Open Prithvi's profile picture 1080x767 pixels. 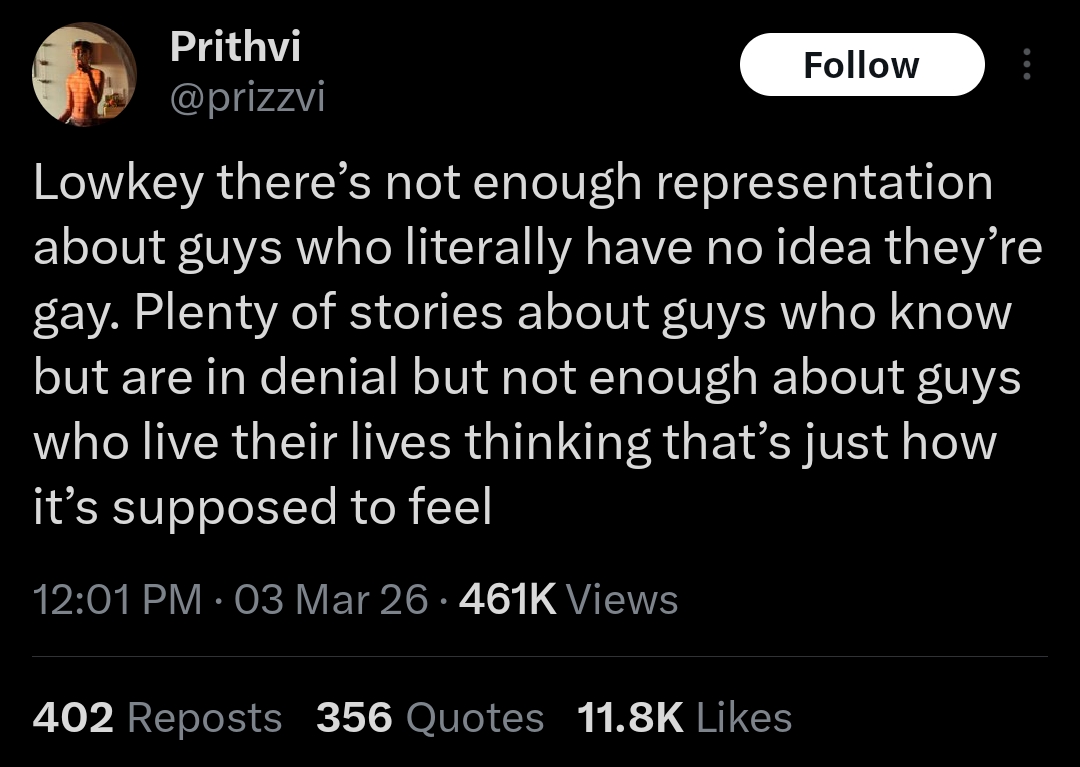[x=84, y=74]
